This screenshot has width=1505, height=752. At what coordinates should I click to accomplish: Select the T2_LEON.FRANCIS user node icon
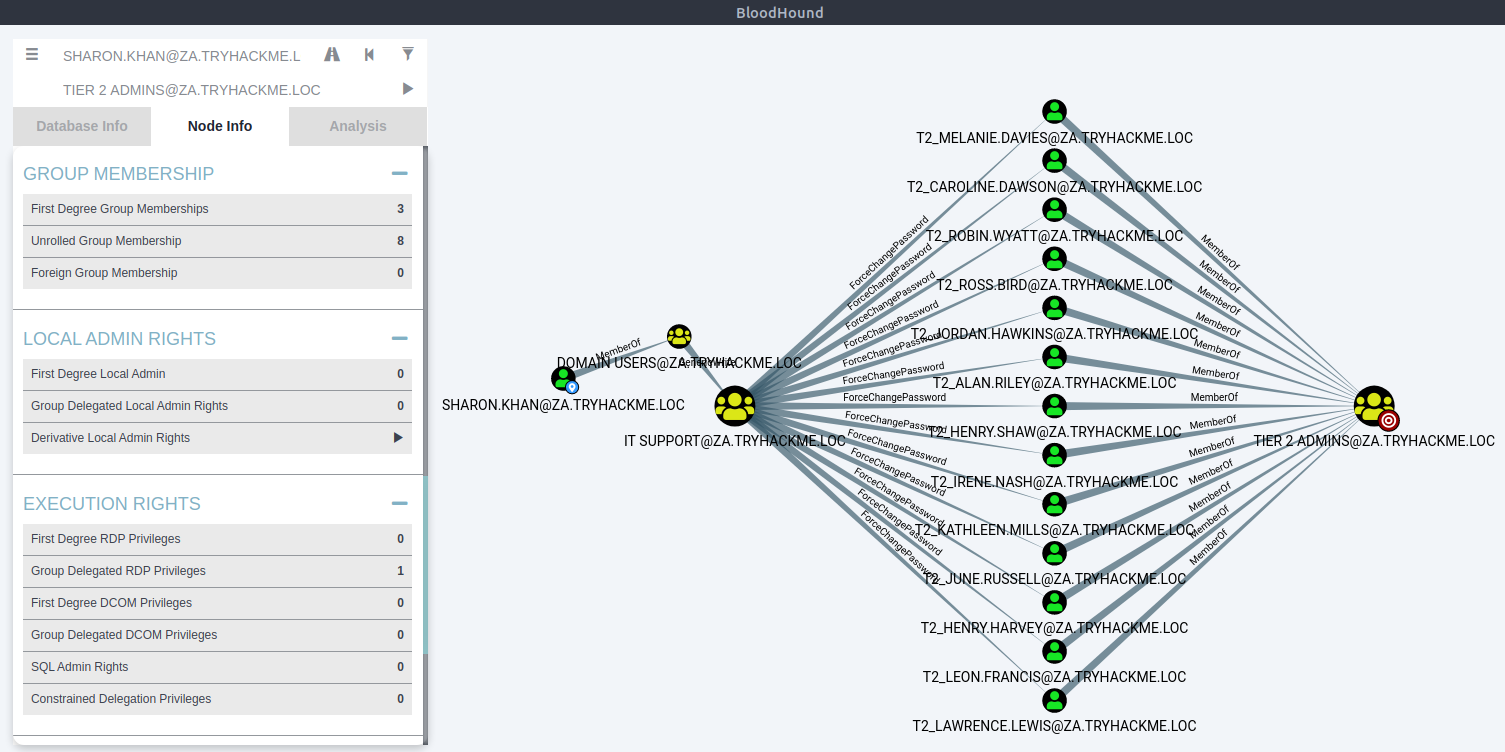1054,651
